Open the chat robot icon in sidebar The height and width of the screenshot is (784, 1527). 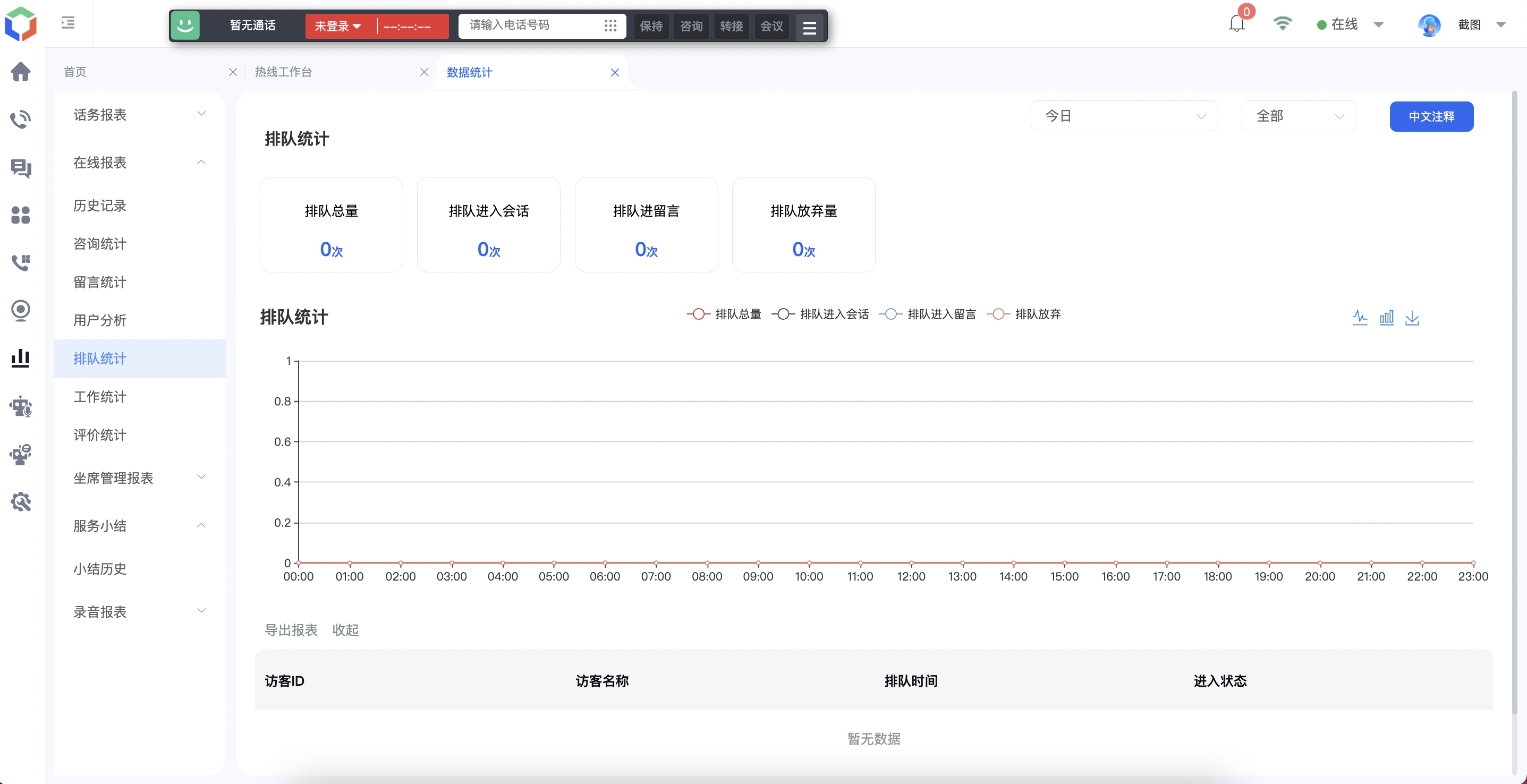(x=21, y=455)
